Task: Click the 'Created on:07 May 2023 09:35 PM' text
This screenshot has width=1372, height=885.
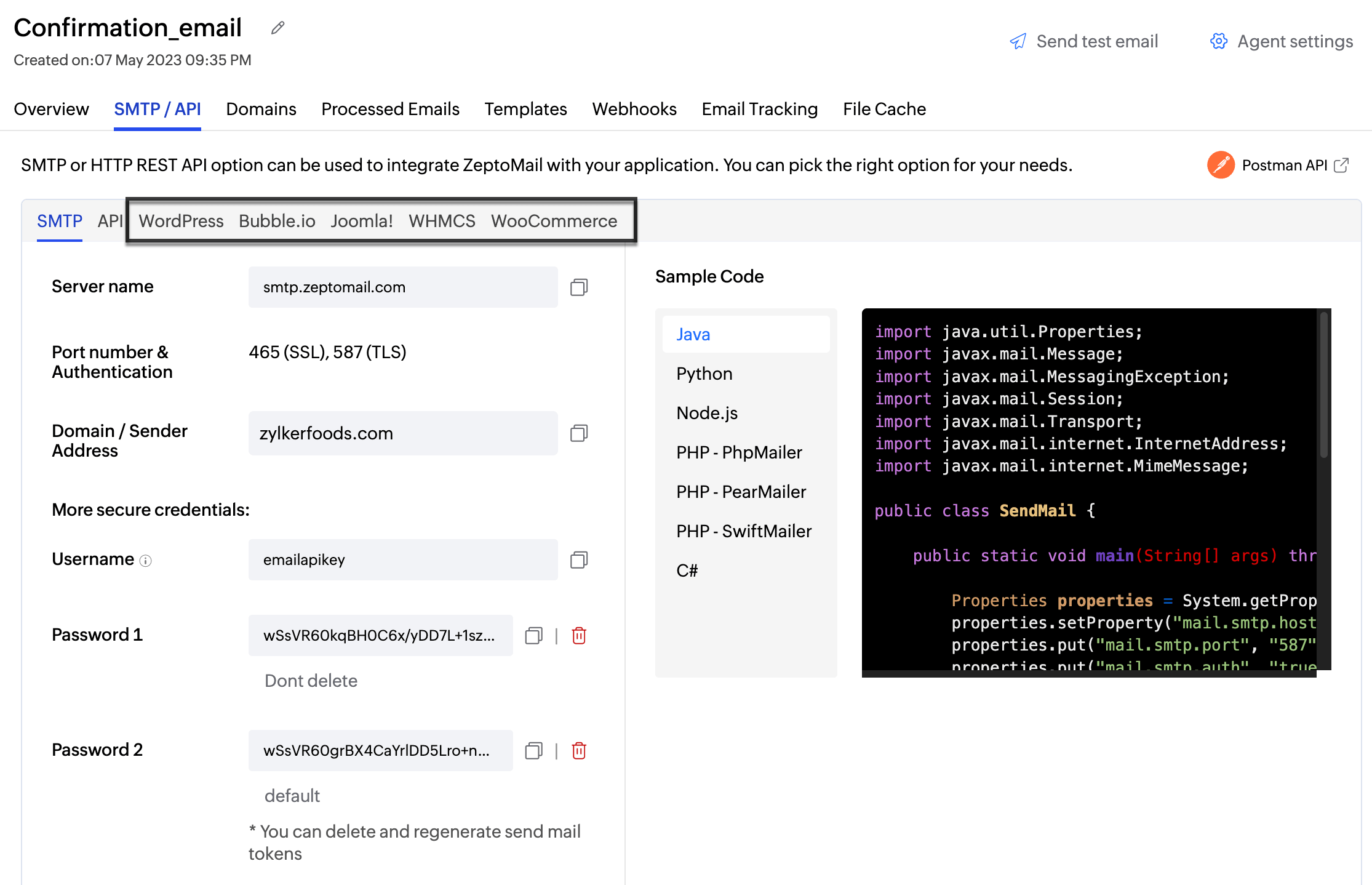Action: 132,60
